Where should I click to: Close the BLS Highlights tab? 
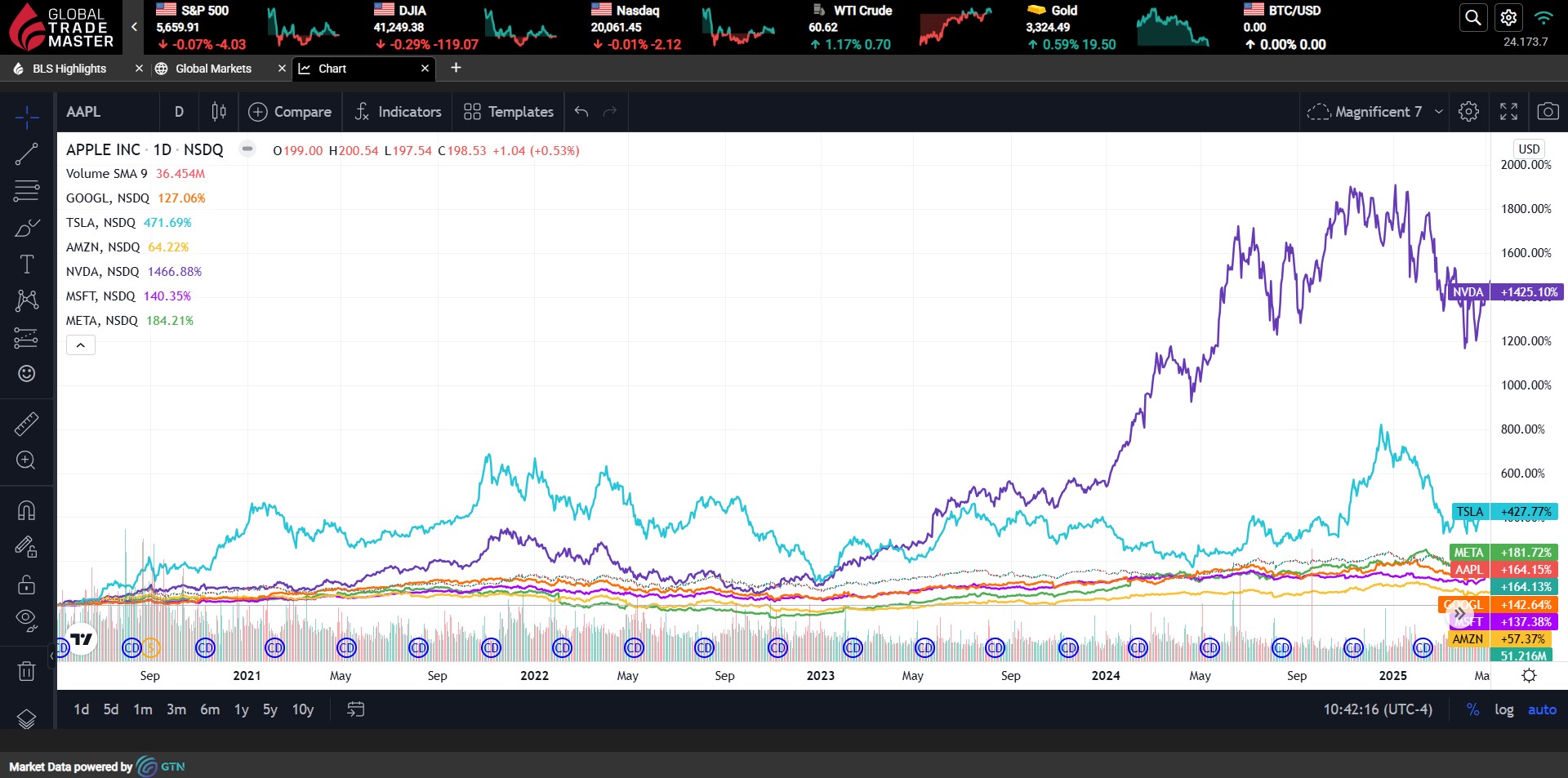(x=139, y=69)
